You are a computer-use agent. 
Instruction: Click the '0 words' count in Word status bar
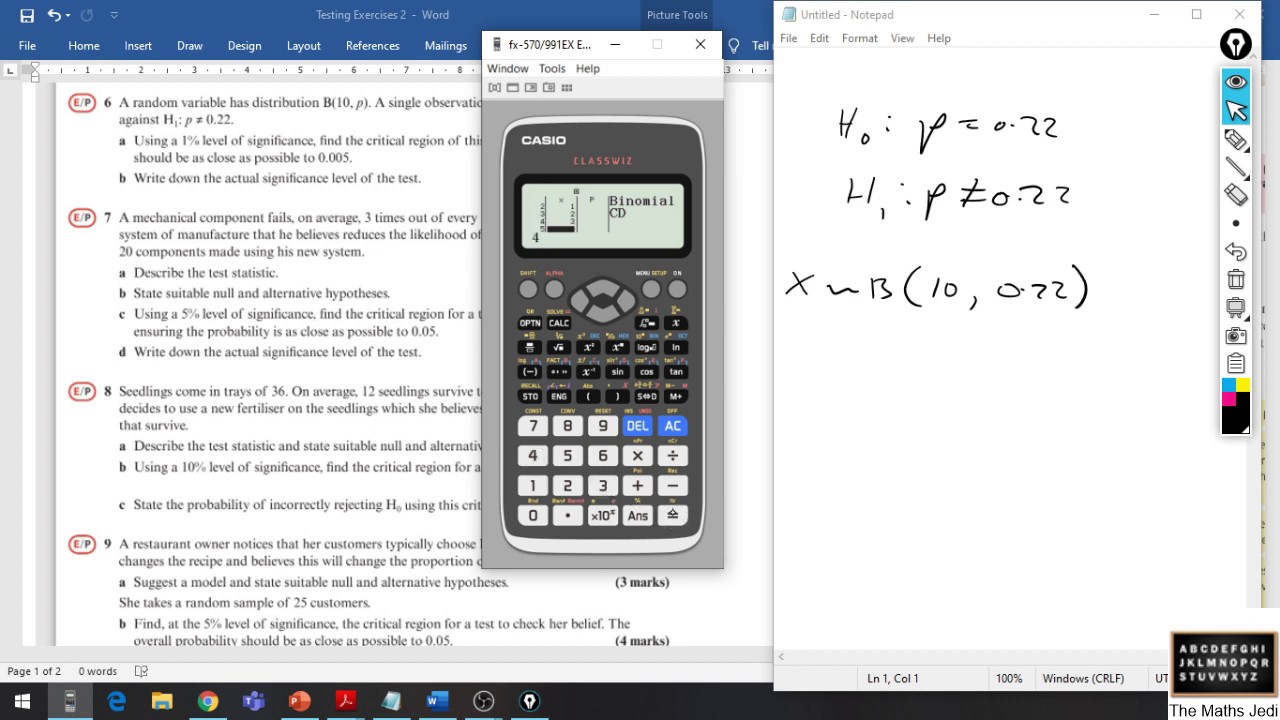(97, 671)
